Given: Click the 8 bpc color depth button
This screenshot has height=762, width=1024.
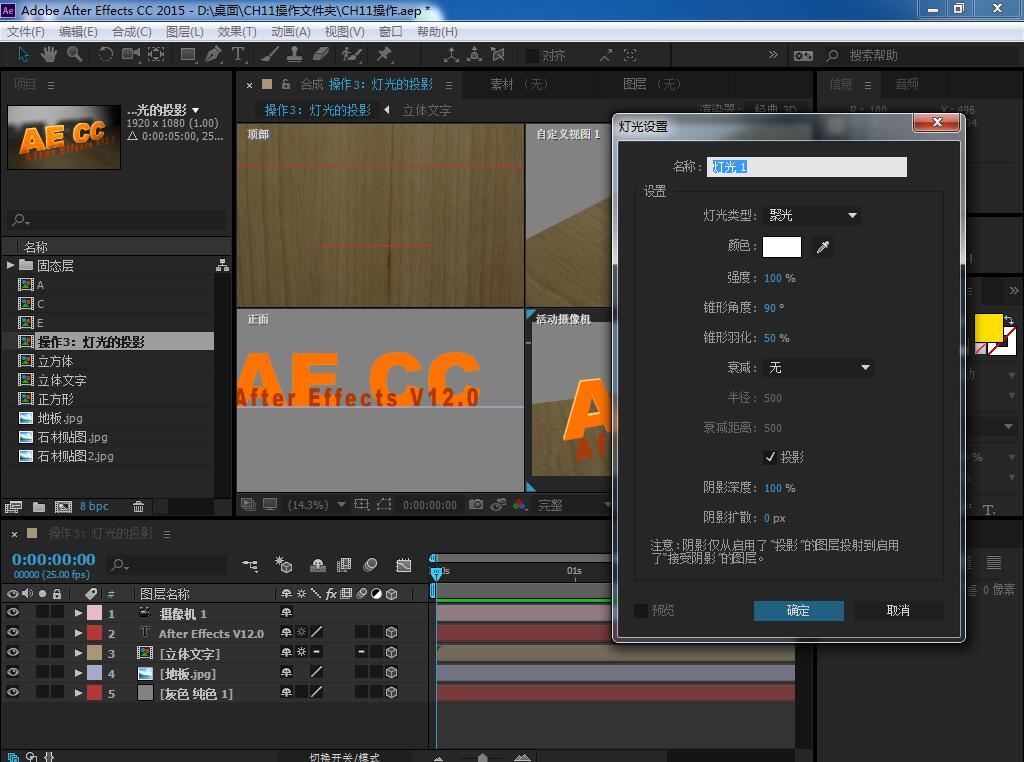Looking at the screenshot, I should click(95, 506).
